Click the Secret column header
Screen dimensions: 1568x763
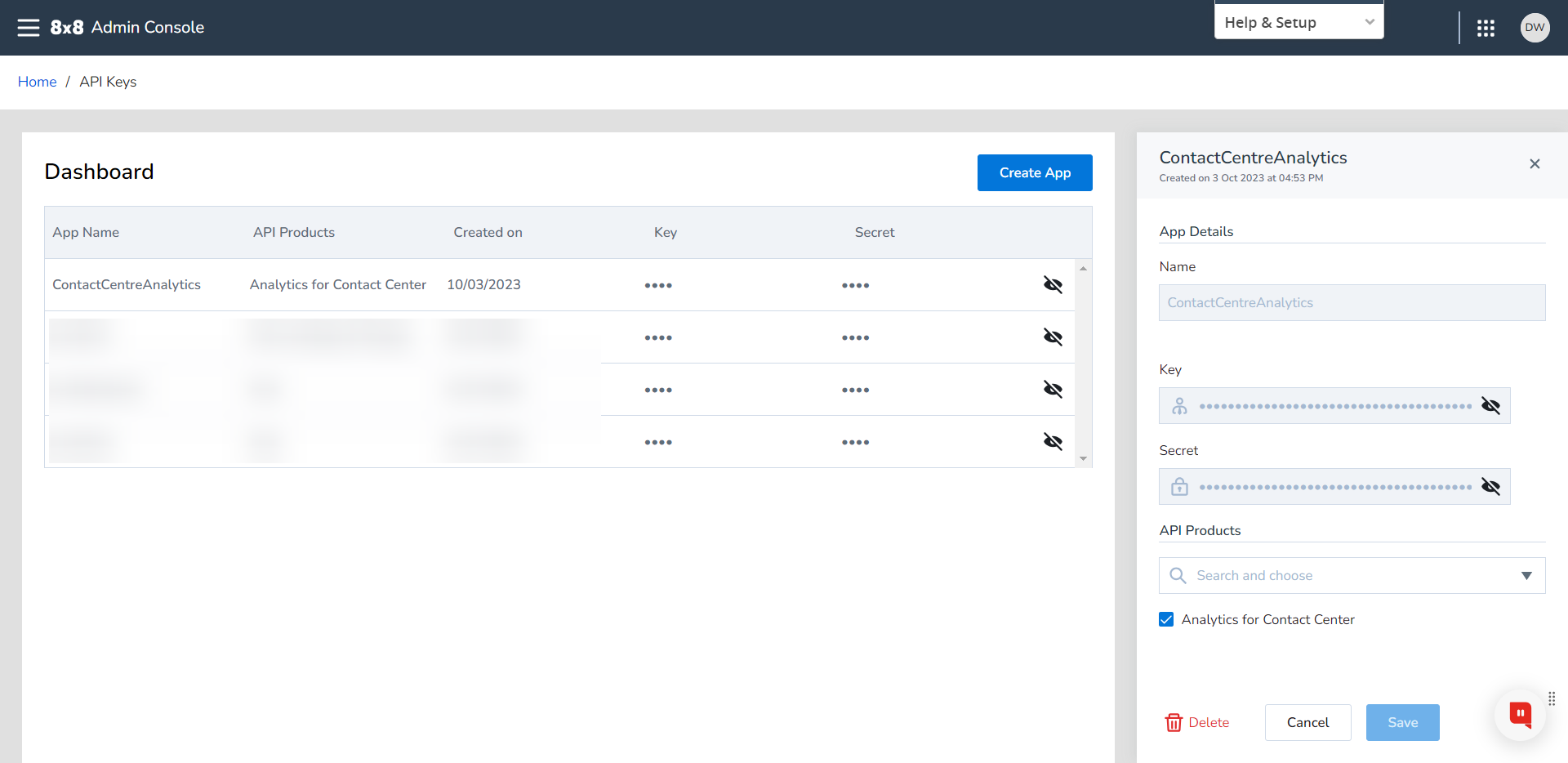pos(875,232)
